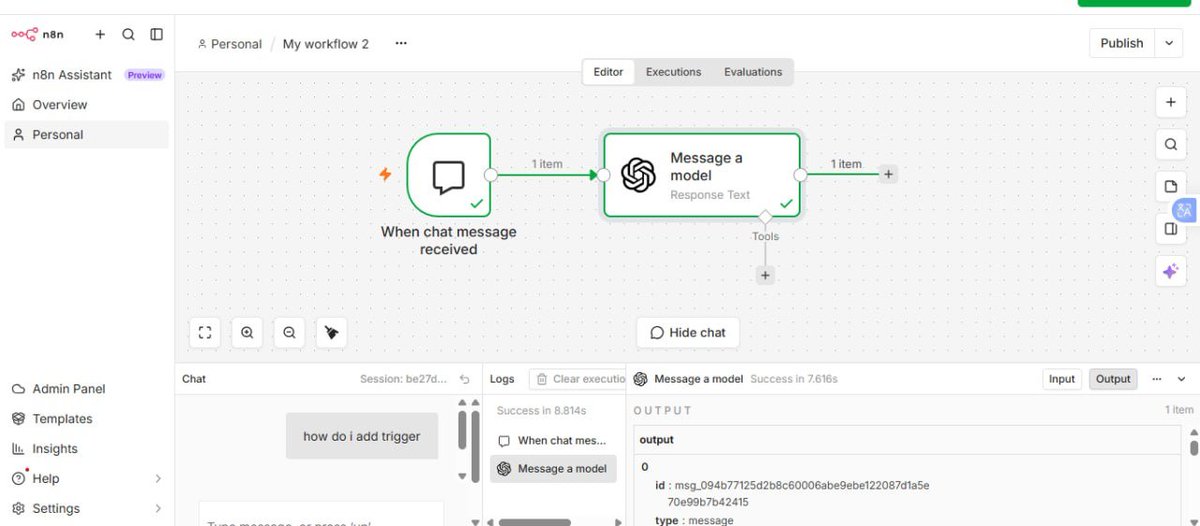Tidy up the workflow nodes

[x=331, y=332]
